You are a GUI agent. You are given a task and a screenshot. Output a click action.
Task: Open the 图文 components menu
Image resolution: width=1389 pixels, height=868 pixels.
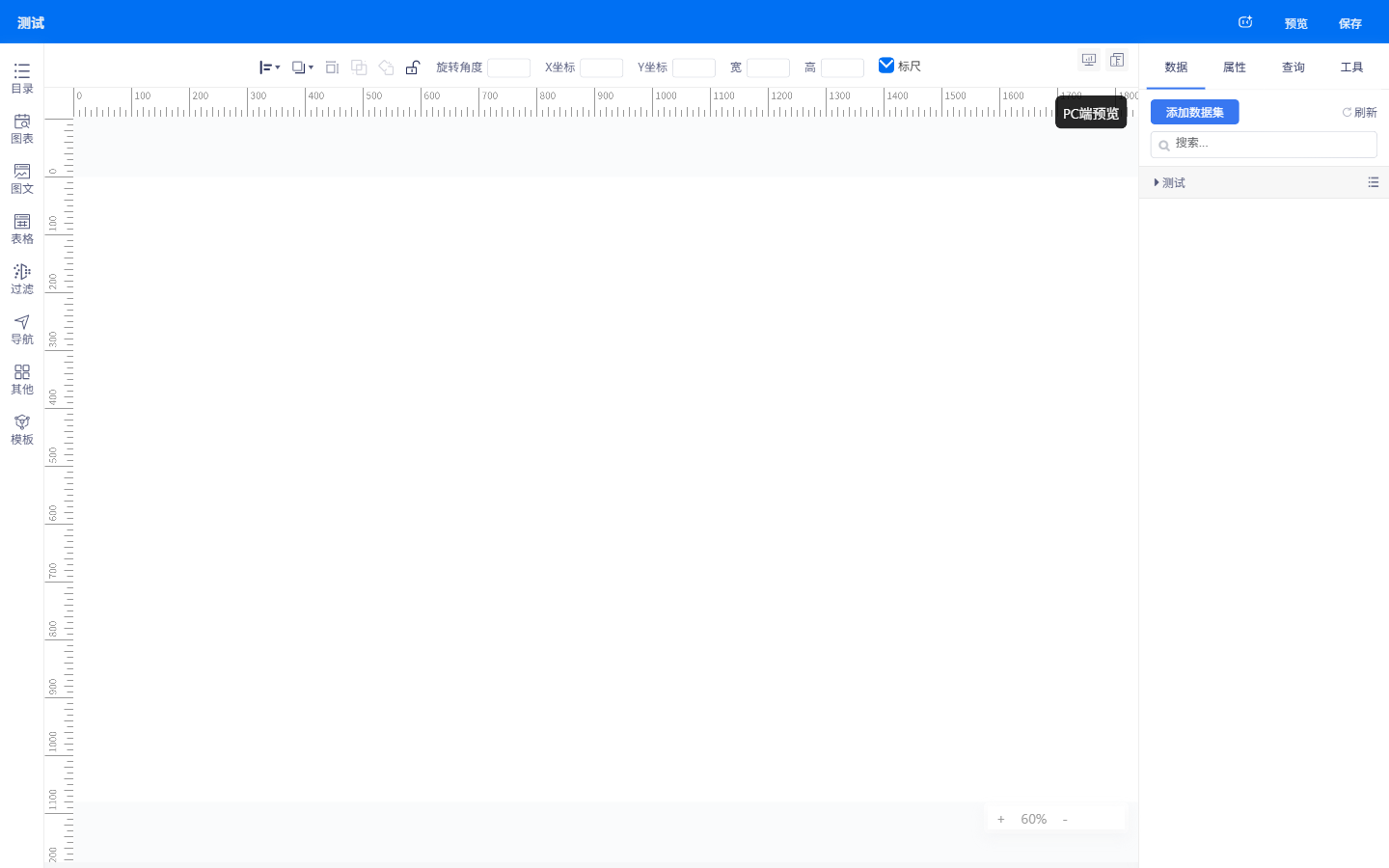point(21,178)
